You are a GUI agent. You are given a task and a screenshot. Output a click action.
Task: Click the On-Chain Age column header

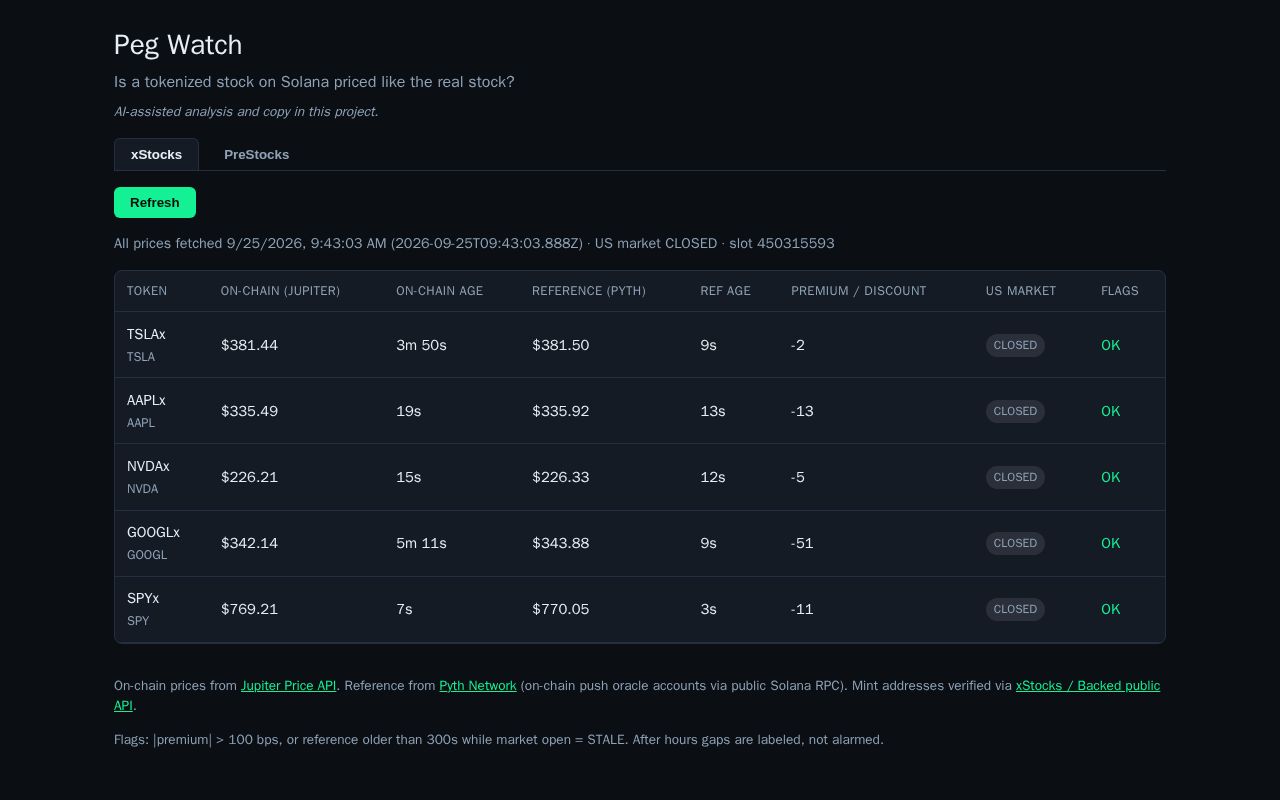click(x=439, y=291)
